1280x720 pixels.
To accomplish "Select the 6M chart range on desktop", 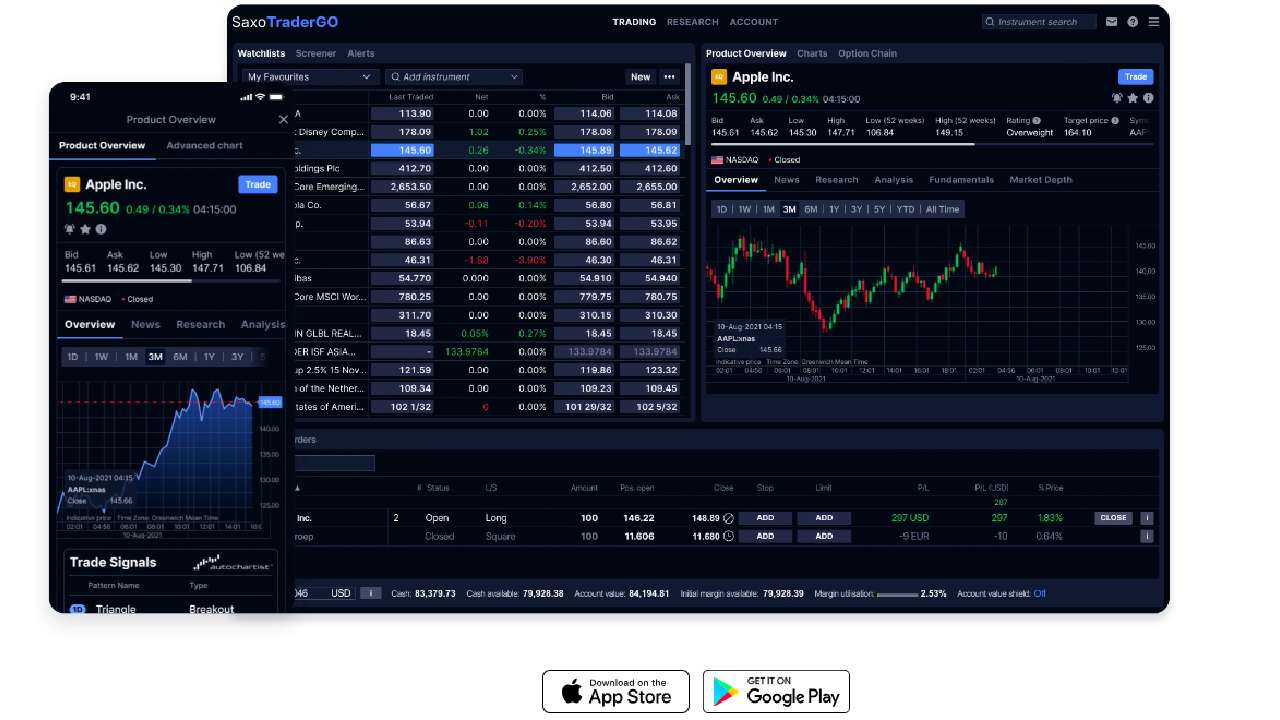I will [810, 210].
